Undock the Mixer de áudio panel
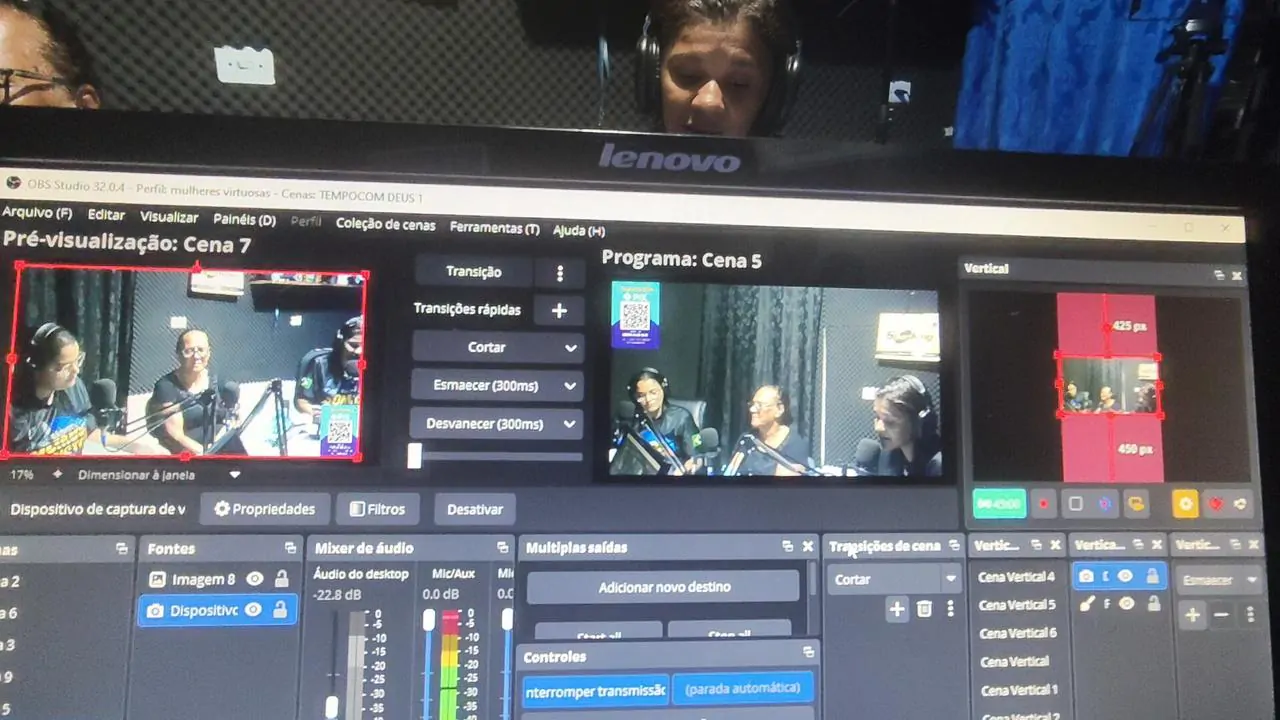This screenshot has width=1280, height=720. (503, 548)
